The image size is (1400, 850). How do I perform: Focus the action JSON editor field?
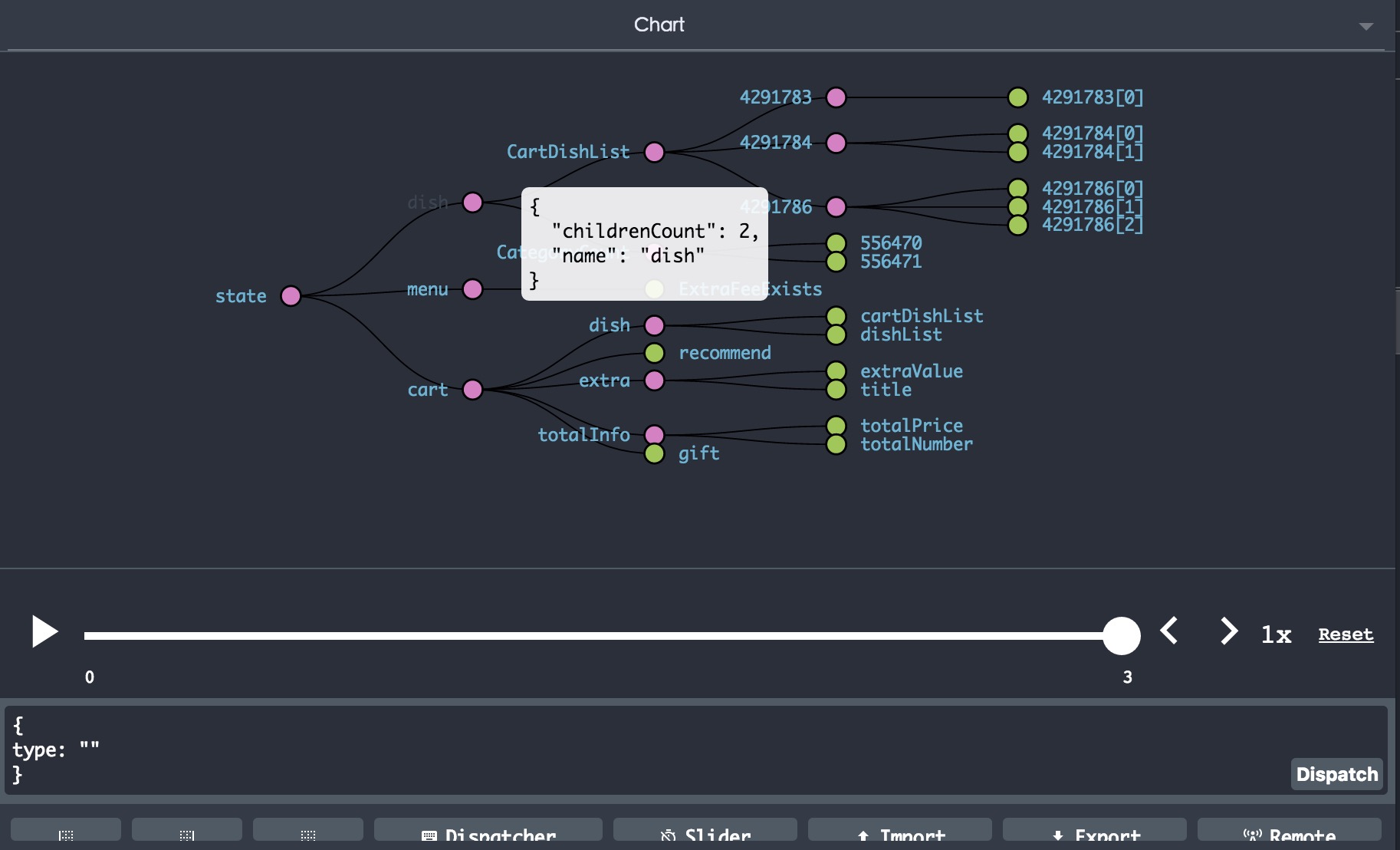pyautogui.click(x=696, y=750)
